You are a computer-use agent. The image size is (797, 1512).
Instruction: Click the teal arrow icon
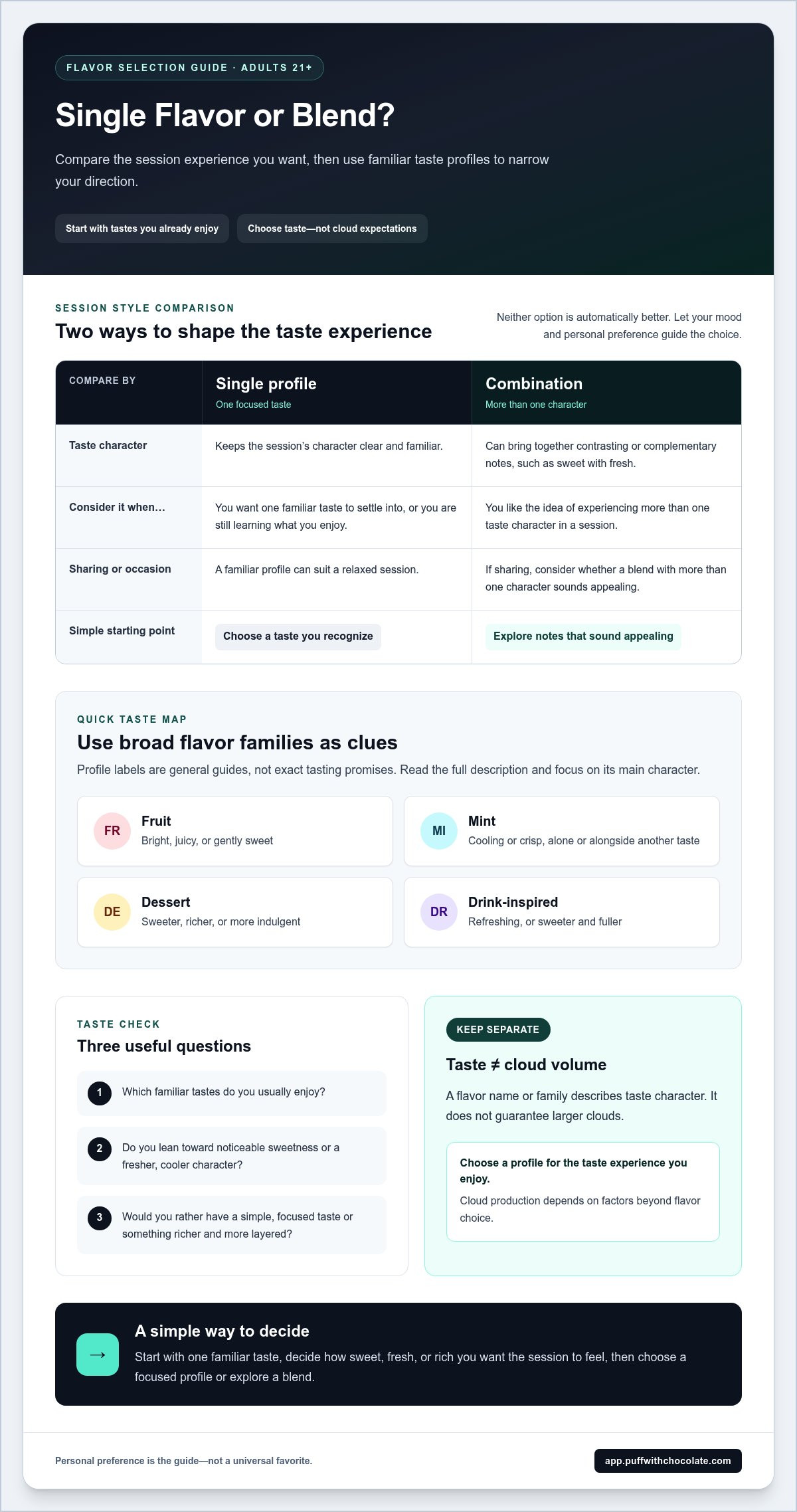98,1355
